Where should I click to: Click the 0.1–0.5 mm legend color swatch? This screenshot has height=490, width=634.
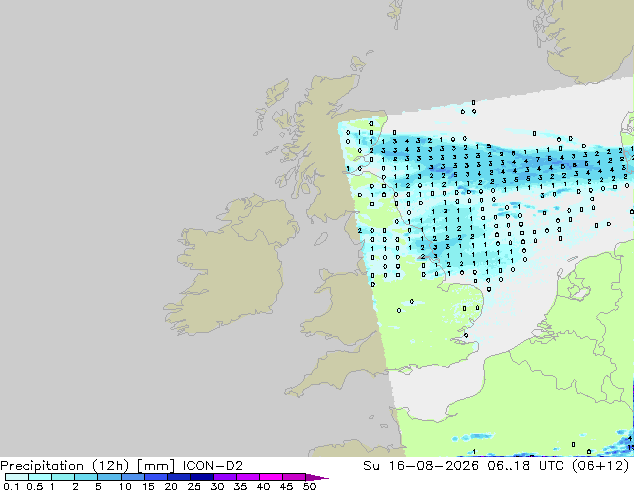coord(17,477)
